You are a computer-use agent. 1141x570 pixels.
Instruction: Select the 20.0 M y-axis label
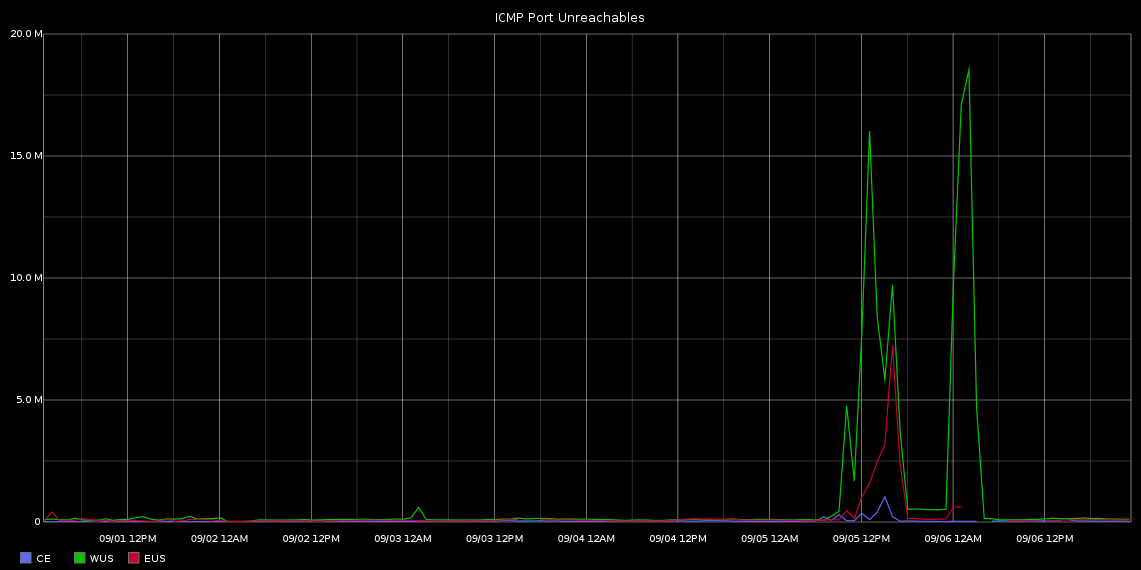26,34
